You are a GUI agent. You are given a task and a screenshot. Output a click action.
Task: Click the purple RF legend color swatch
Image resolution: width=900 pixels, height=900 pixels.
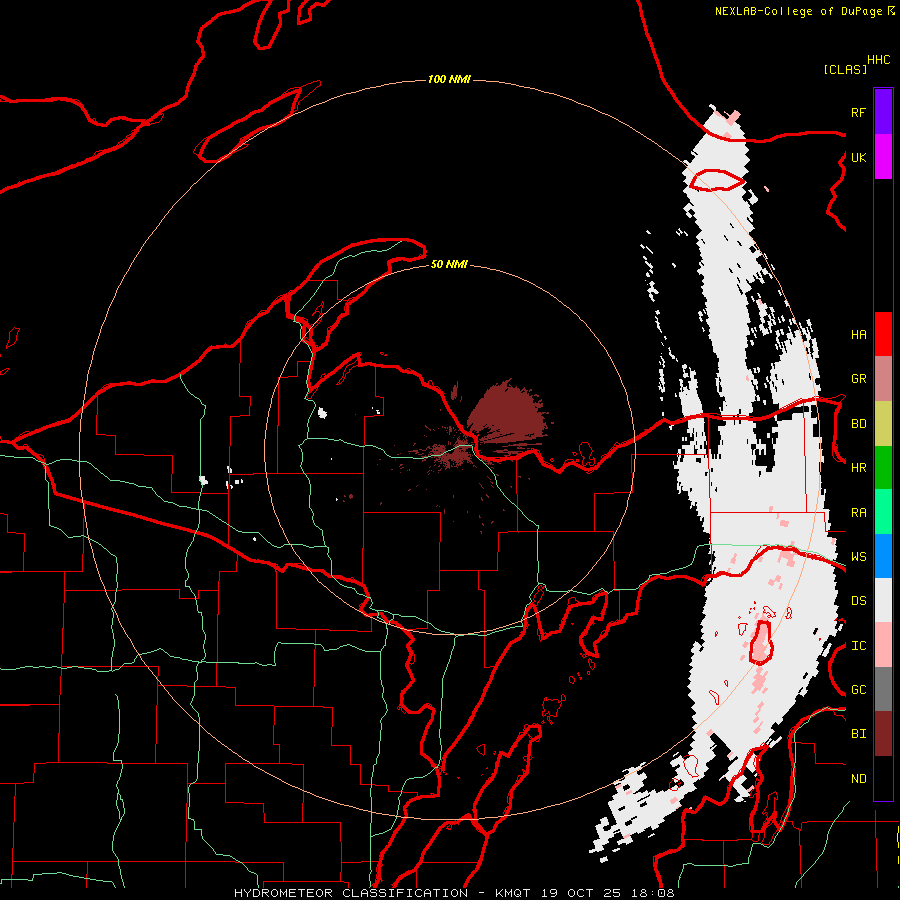pos(883,112)
